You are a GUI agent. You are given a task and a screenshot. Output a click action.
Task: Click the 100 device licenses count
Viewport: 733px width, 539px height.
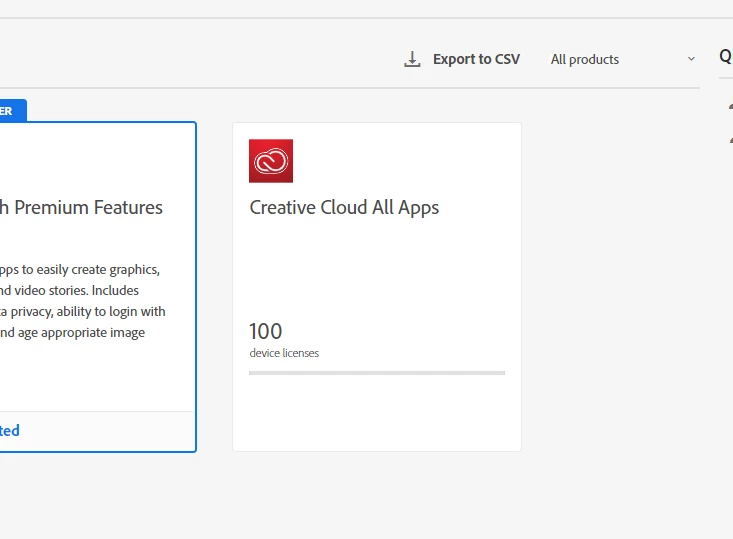[x=266, y=331]
